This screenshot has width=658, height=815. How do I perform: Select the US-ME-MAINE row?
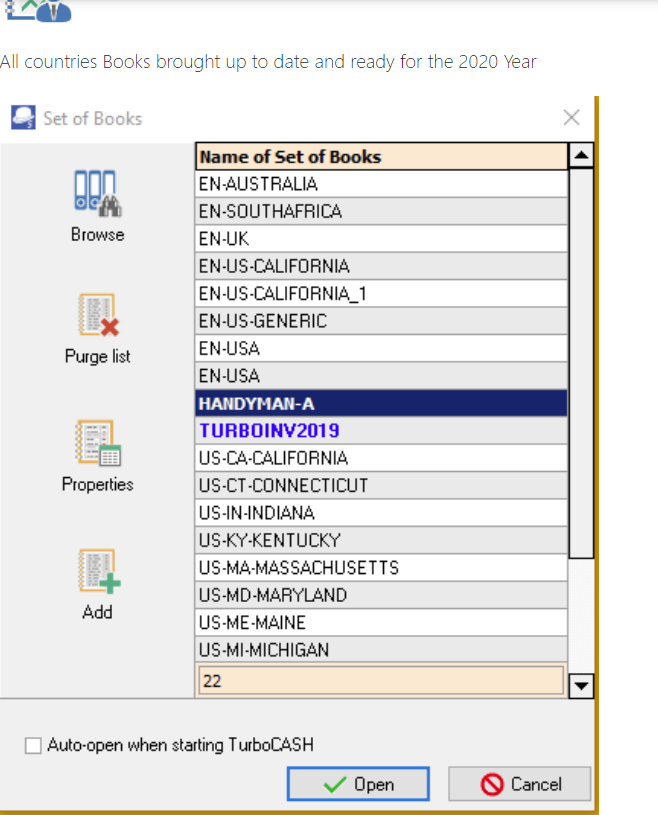click(381, 623)
